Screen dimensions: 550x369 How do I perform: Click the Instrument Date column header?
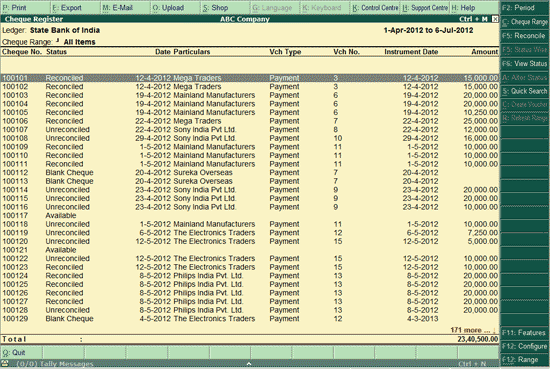pos(411,52)
